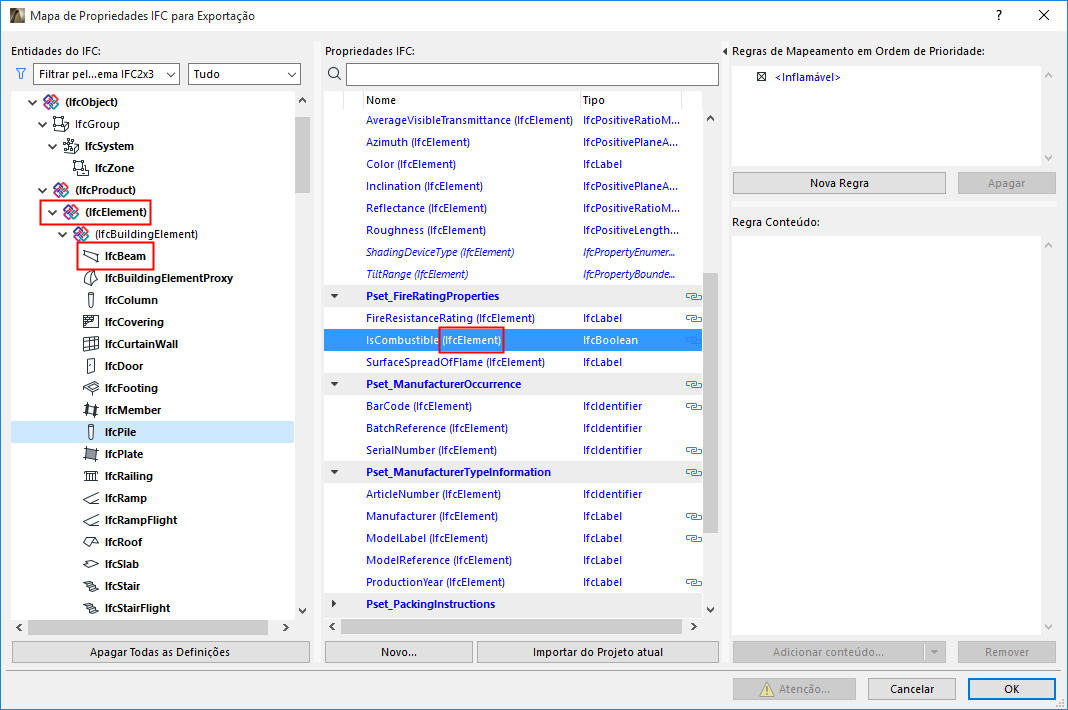Viewport: 1068px width, 710px height.
Task: Click the IfcFooting icon
Action: coord(91,388)
